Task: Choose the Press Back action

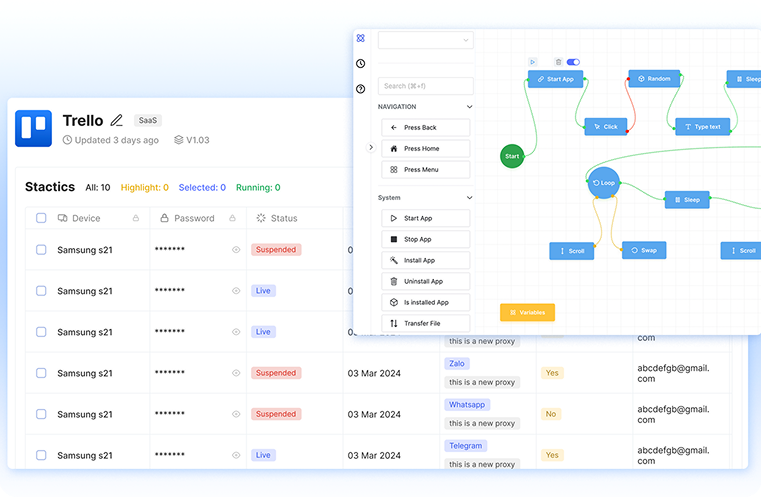Action: pos(426,128)
